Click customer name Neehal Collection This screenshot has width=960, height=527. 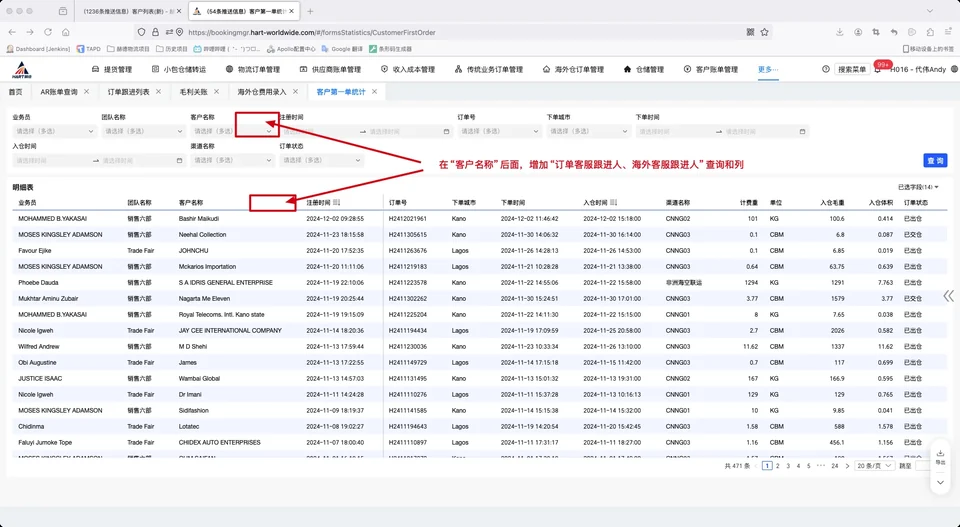click(201, 234)
